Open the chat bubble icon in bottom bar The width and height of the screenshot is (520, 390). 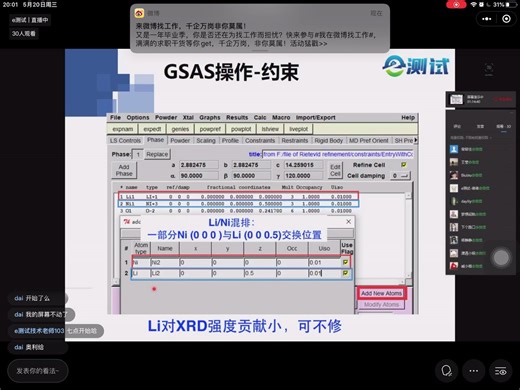[446, 371]
